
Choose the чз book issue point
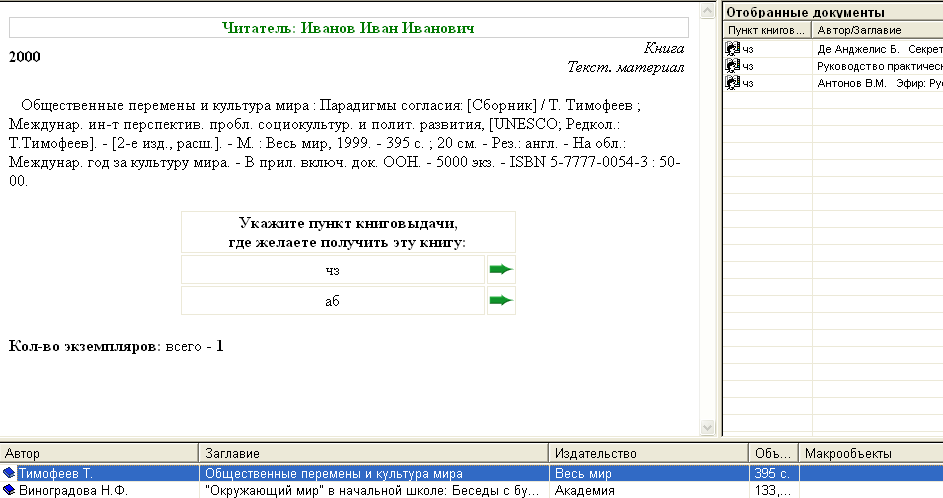333,269
